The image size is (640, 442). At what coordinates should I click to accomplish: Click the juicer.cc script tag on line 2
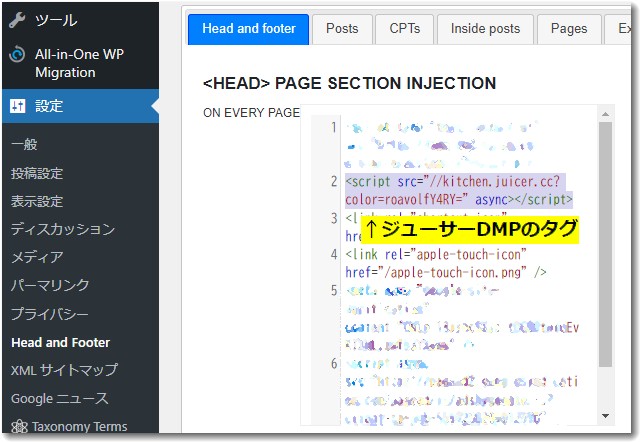pyautogui.click(x=459, y=190)
